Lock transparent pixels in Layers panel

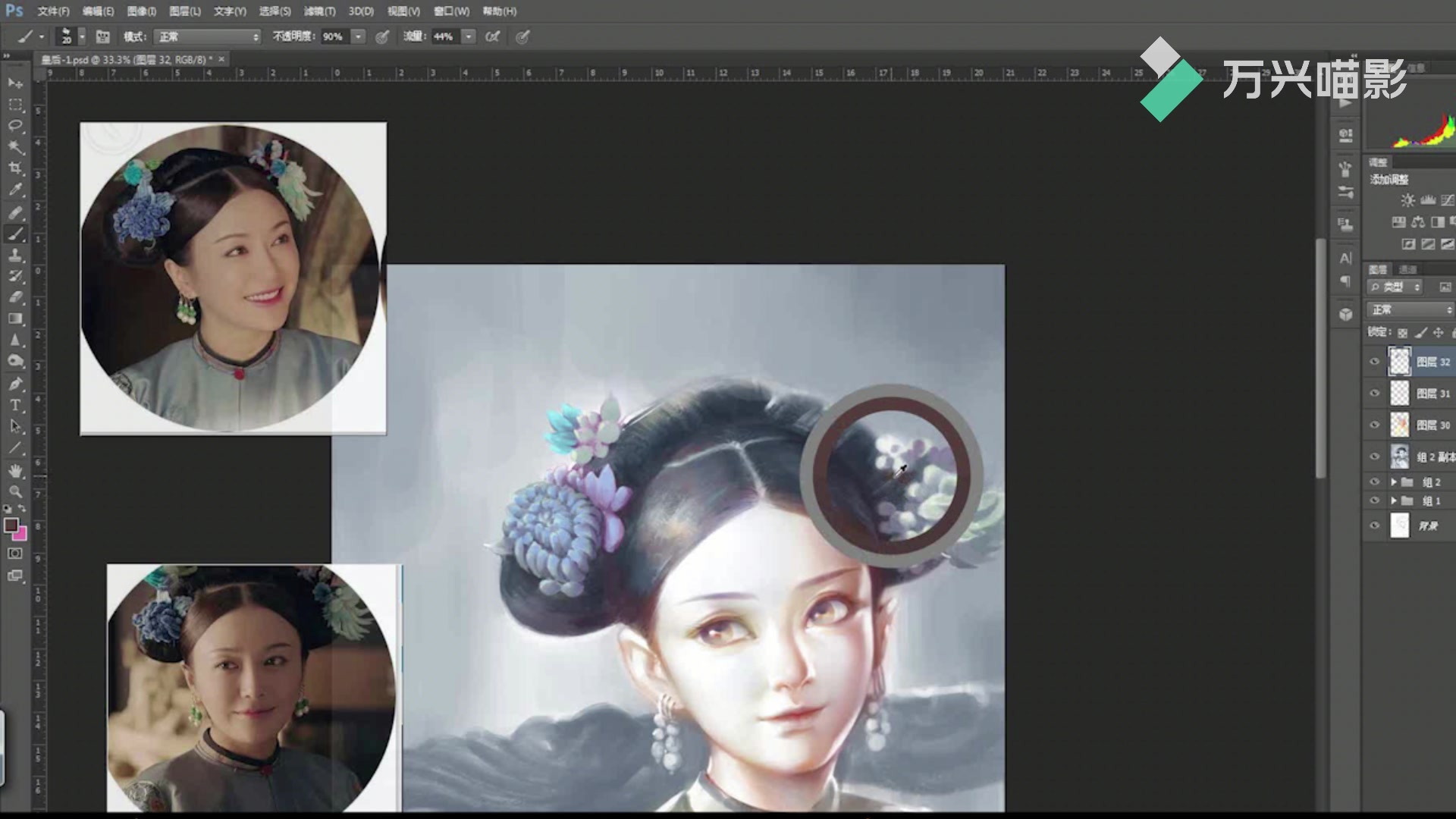1403,332
